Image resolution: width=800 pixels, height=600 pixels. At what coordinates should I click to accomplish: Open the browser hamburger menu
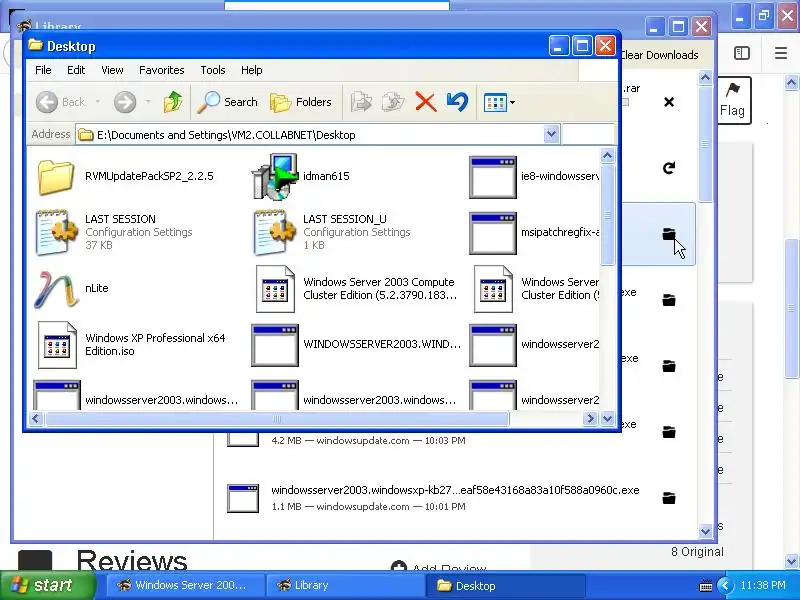click(781, 53)
